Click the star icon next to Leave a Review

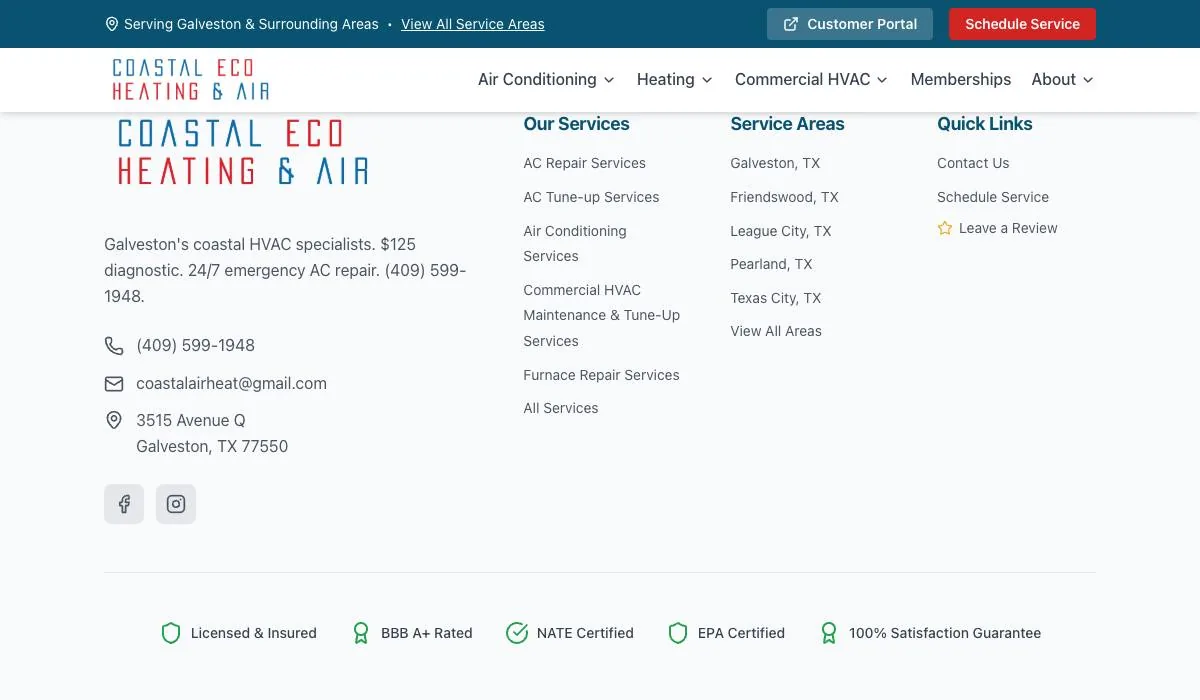click(x=945, y=228)
